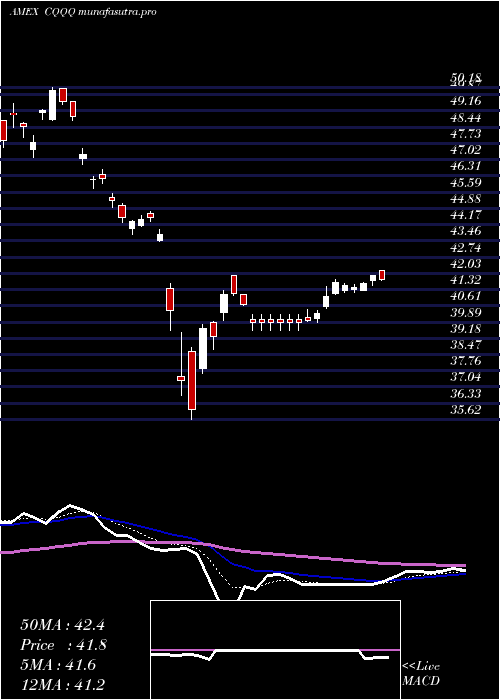Click the 41.32 price axis label
This screenshot has height=700, width=500.
[x=466, y=279]
